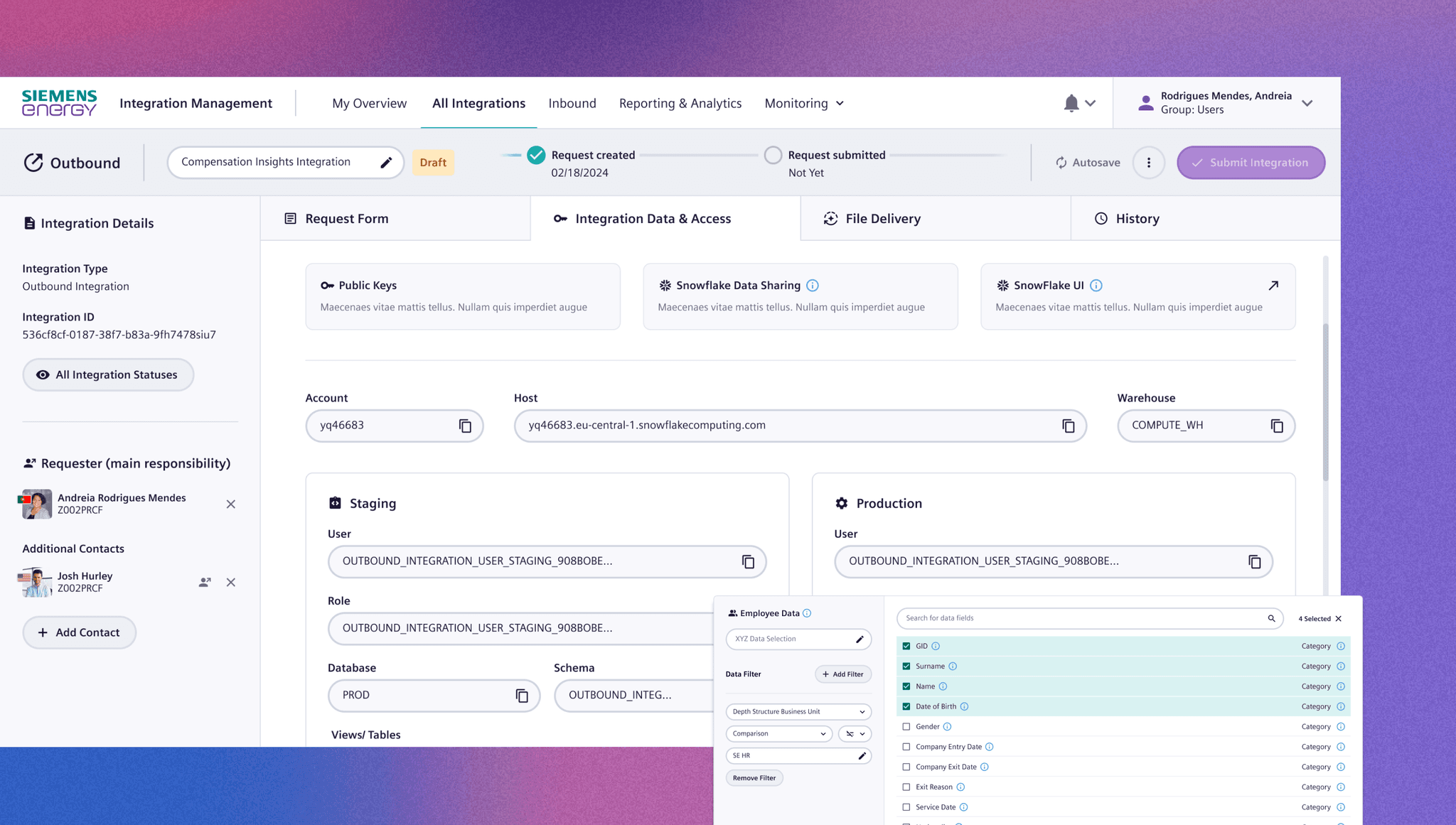Image resolution: width=1456 pixels, height=825 pixels.
Task: Remove requester Andreia Rodrigues Mendes
Action: tap(231, 505)
